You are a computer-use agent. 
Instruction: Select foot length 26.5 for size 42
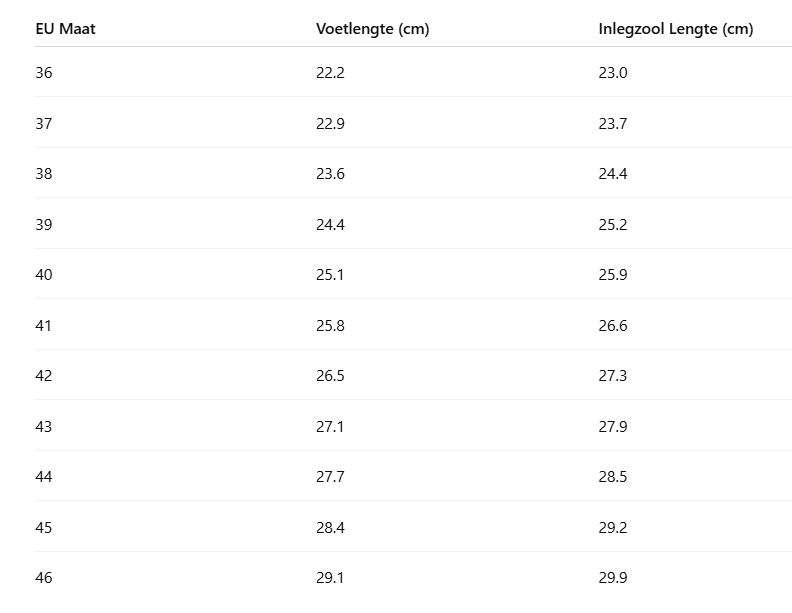tap(330, 376)
